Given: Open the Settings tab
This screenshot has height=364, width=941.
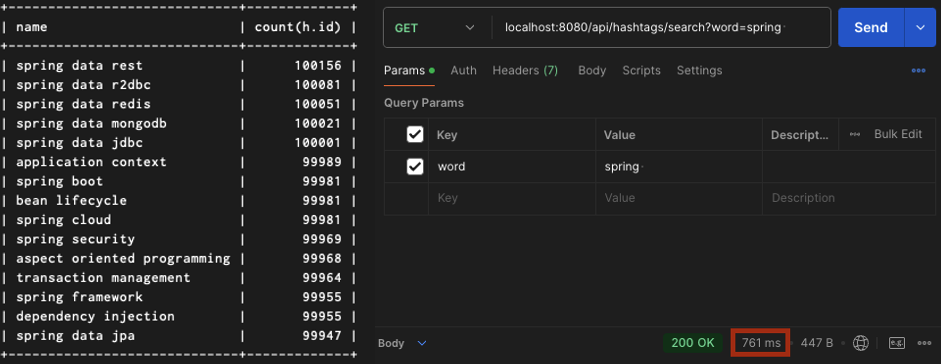Looking at the screenshot, I should pos(699,71).
